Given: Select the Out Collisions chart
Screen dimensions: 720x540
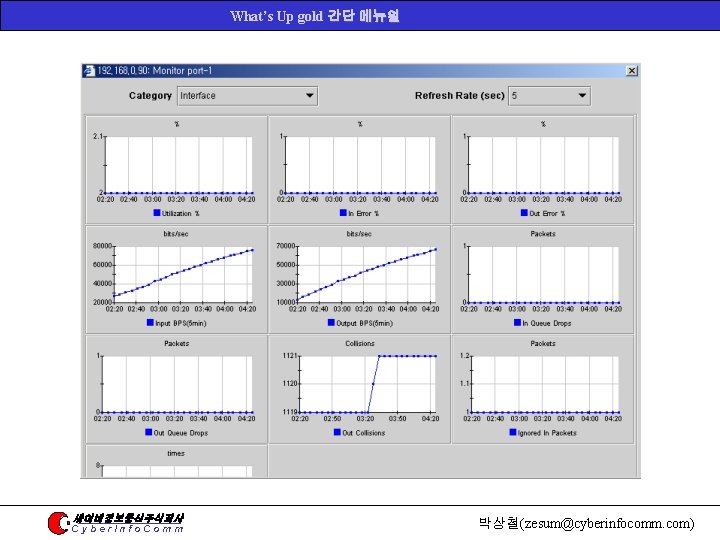Looking at the screenshot, I should (360, 389).
